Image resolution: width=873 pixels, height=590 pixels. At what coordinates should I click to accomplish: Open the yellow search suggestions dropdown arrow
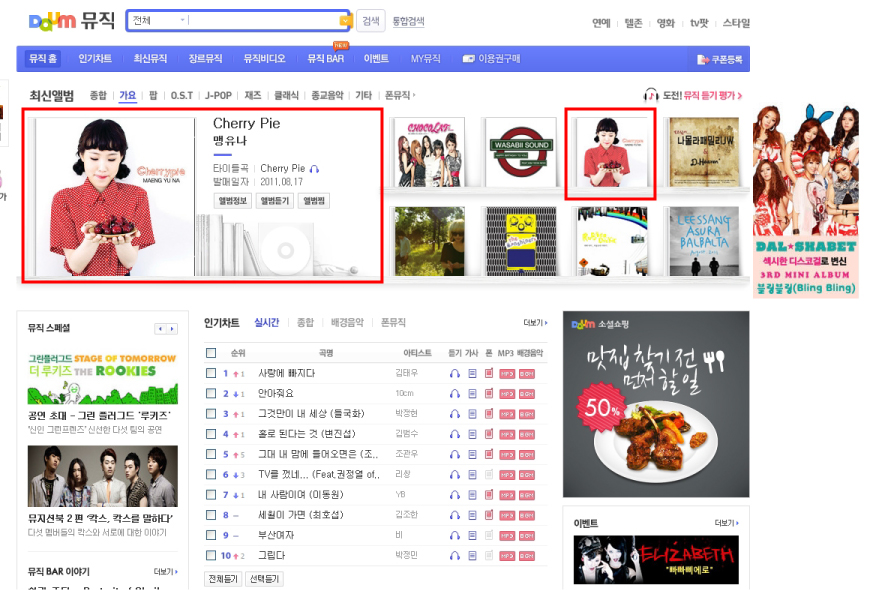click(345, 21)
